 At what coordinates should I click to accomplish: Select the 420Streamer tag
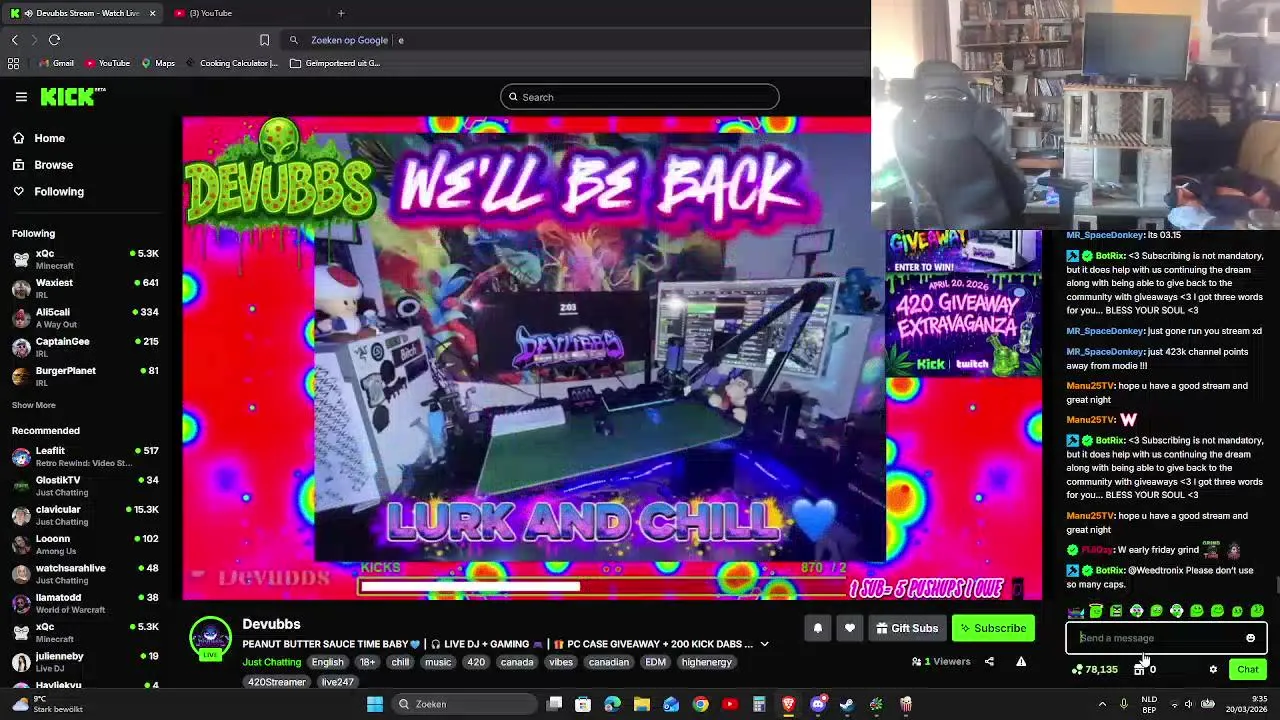click(277, 682)
